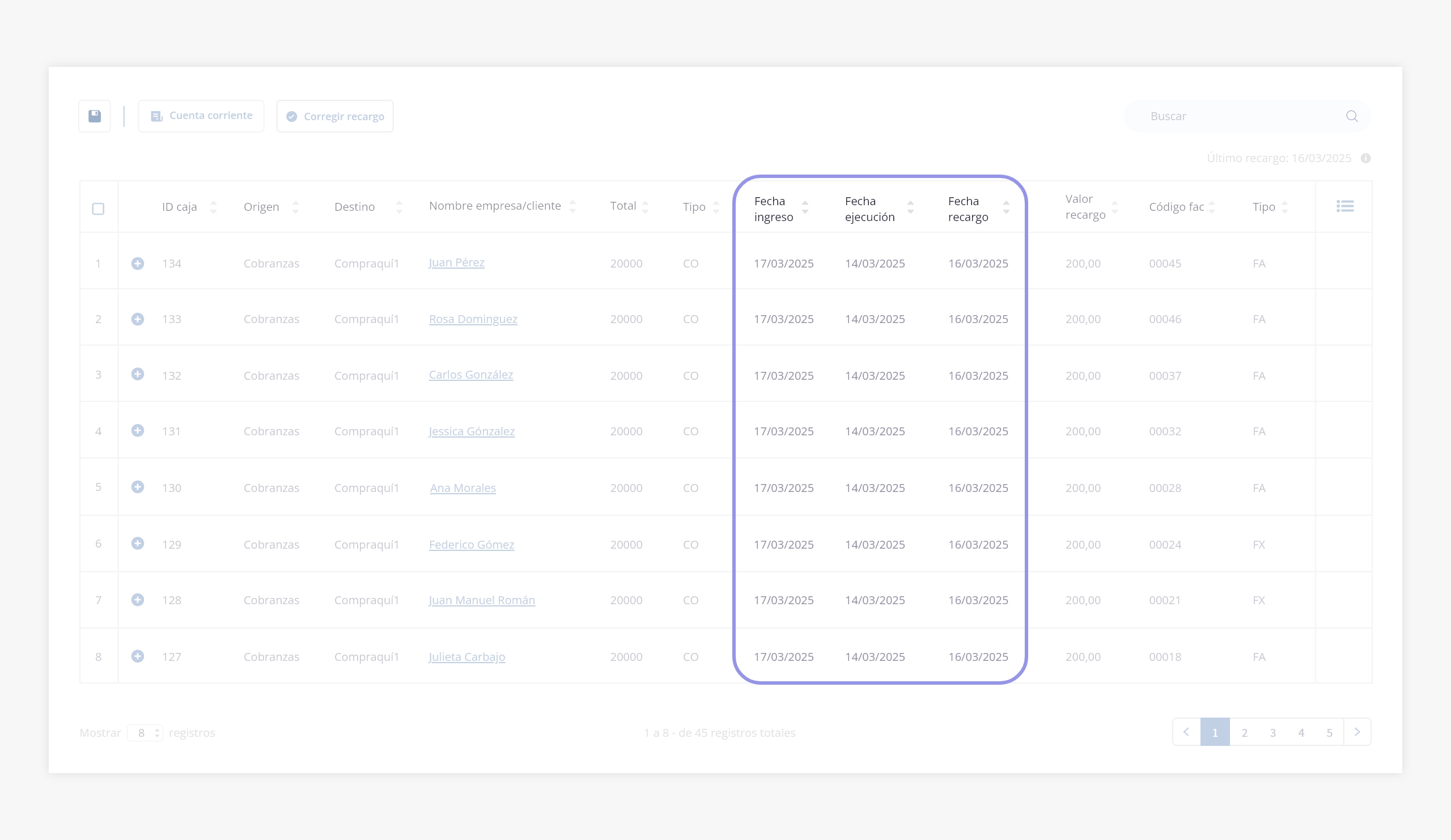1451x840 pixels.
Task: Go to next page arrow
Action: 1357,732
